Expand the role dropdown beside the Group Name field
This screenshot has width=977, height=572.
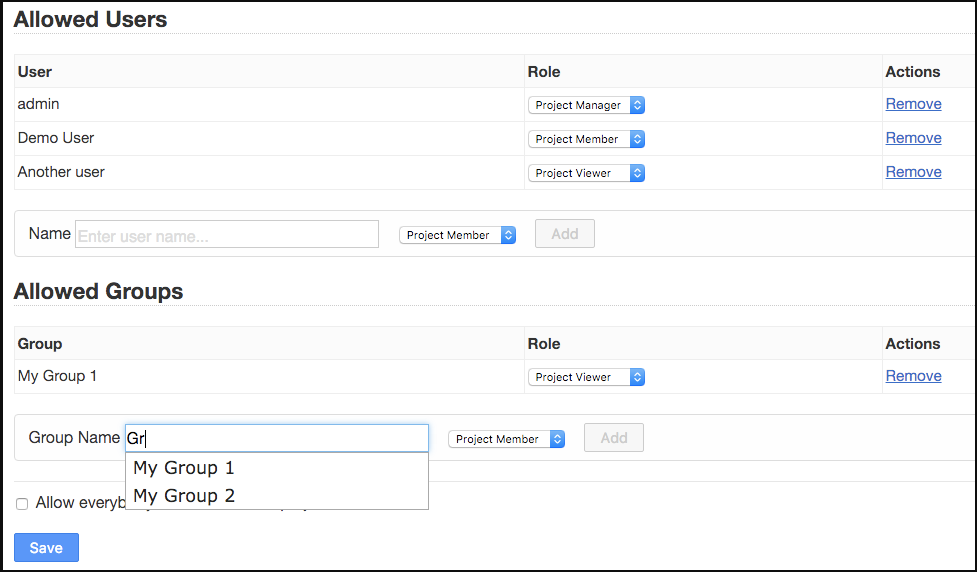506,439
